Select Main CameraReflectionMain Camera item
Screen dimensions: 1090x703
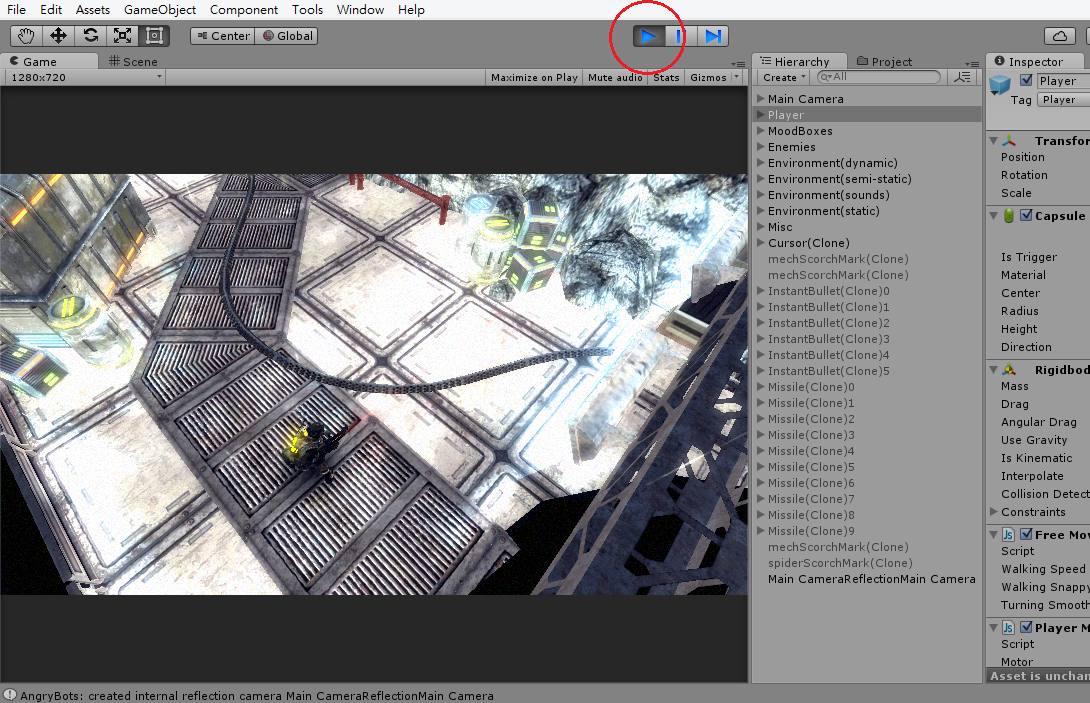pos(872,579)
